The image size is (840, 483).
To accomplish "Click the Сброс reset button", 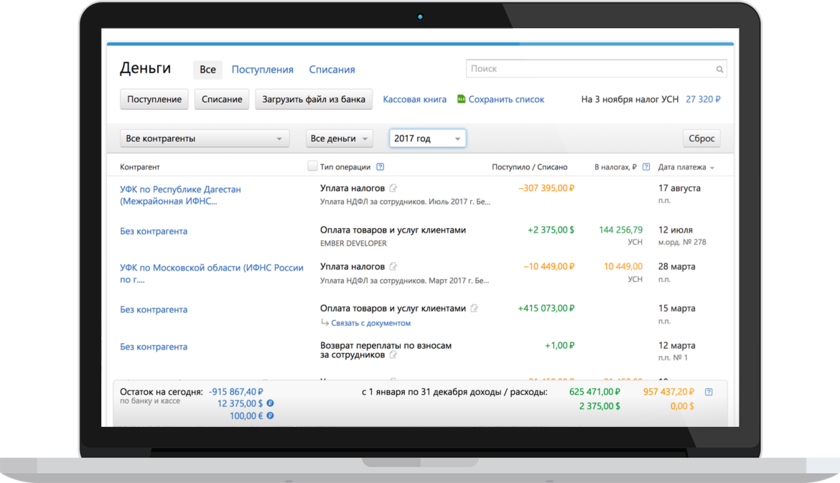I will 701,139.
